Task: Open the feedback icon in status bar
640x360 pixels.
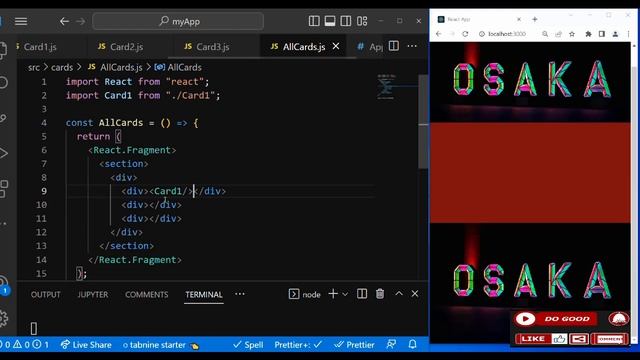Action: coord(391,345)
